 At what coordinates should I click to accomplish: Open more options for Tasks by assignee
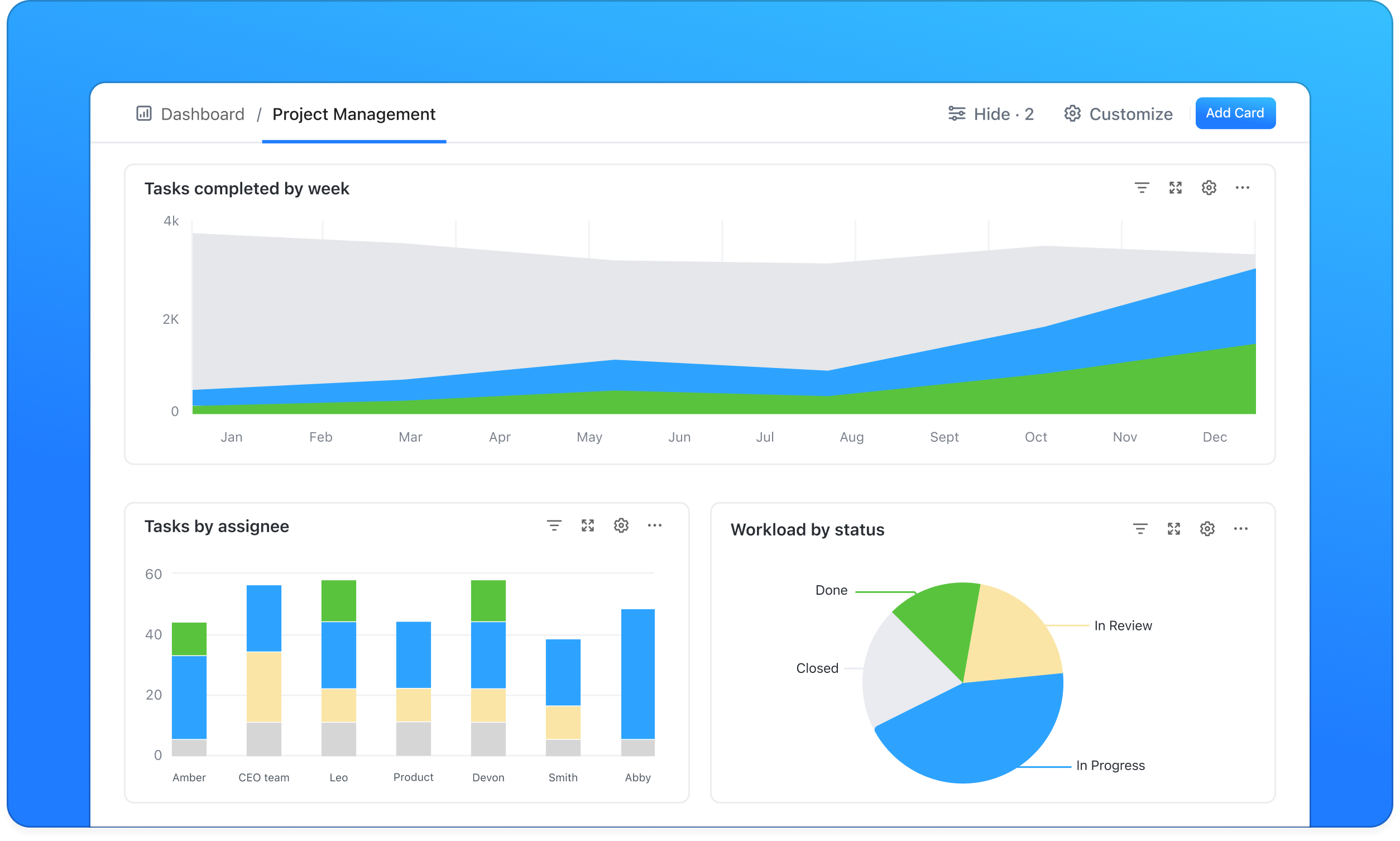(654, 525)
